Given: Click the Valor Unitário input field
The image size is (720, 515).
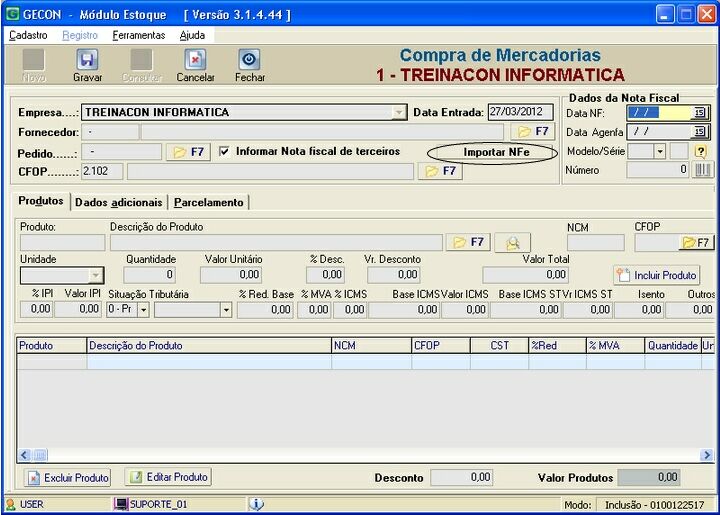Looking at the screenshot, I should point(231,275).
